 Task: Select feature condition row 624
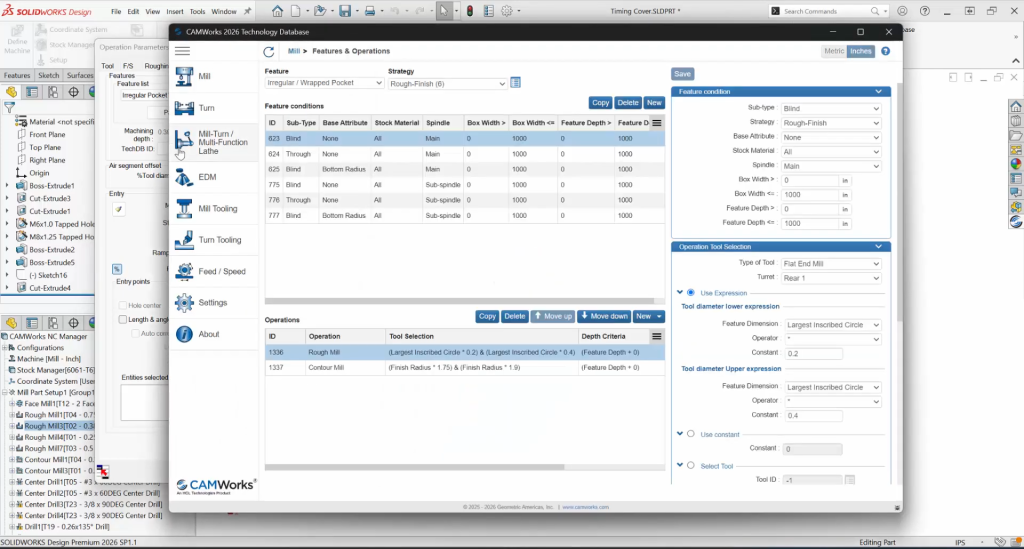[x=465, y=154]
